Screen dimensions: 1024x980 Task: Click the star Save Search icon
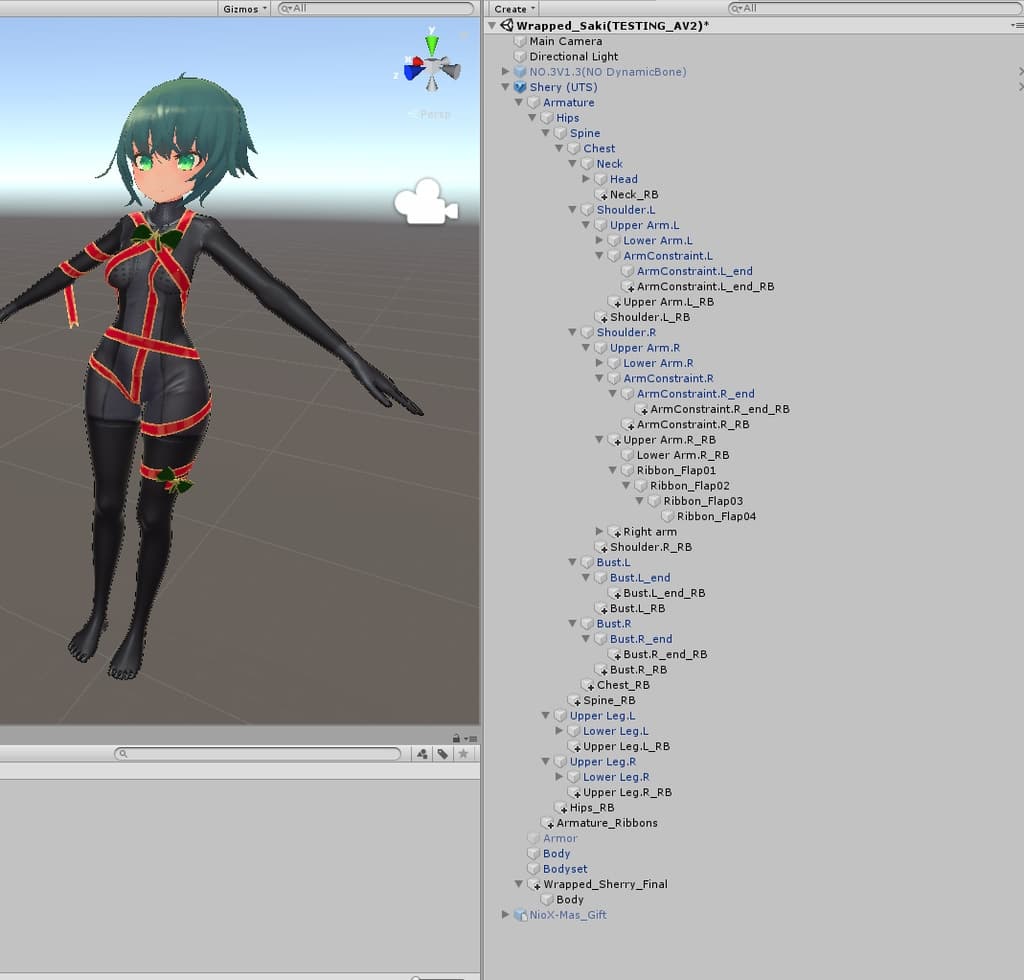tap(462, 754)
